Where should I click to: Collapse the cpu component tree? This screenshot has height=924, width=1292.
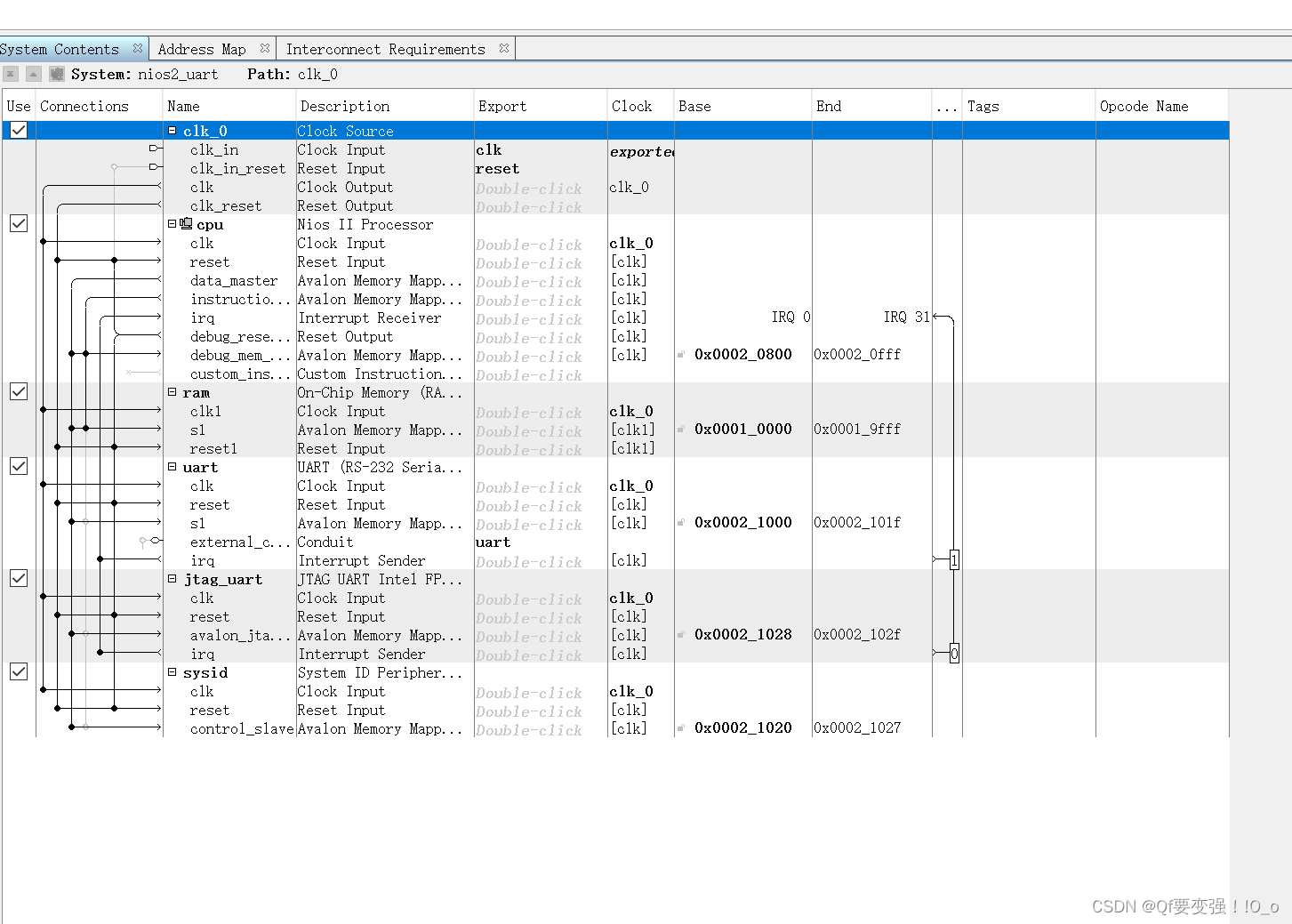point(173,224)
